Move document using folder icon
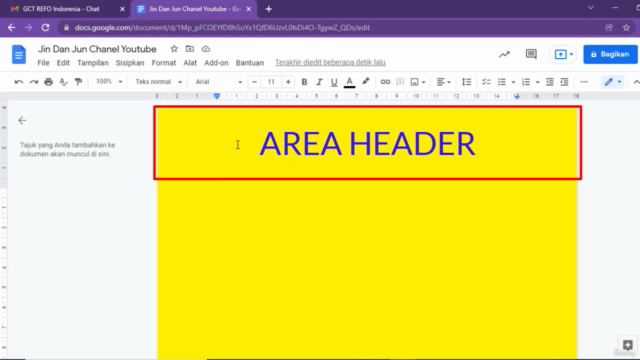The image size is (640, 360). coord(190,49)
